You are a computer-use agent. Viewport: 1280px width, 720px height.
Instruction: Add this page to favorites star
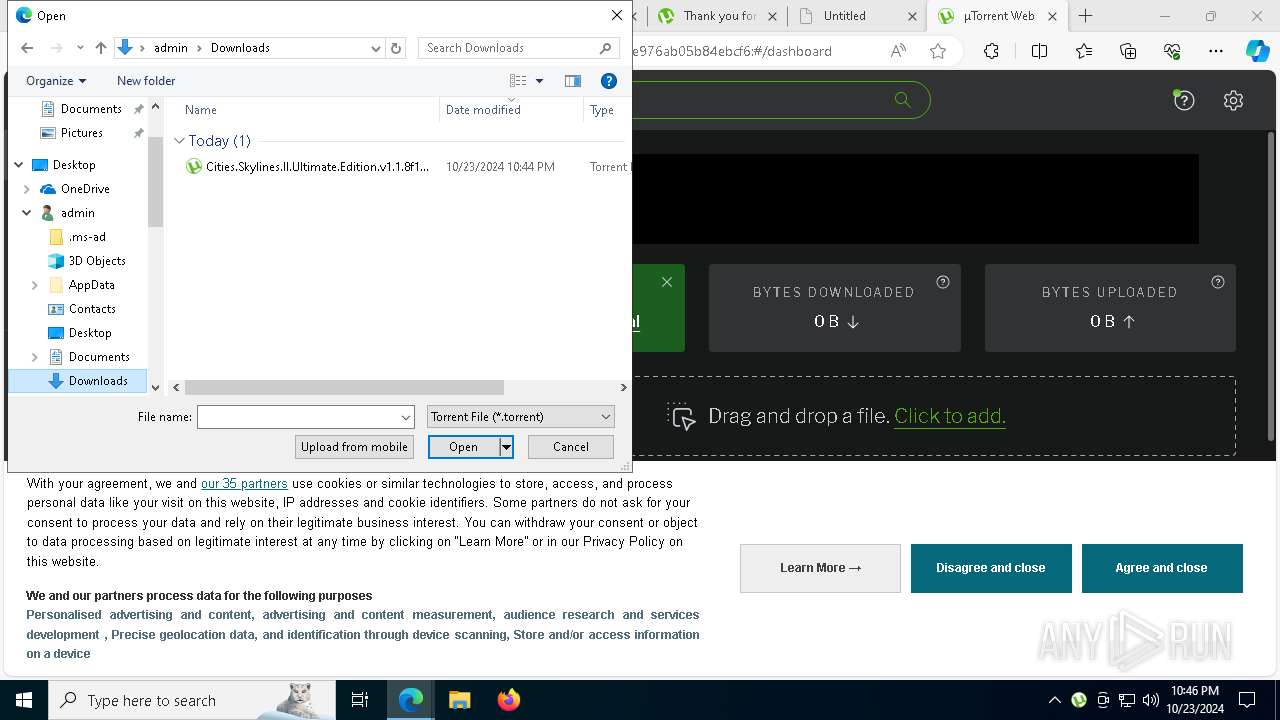(938, 51)
